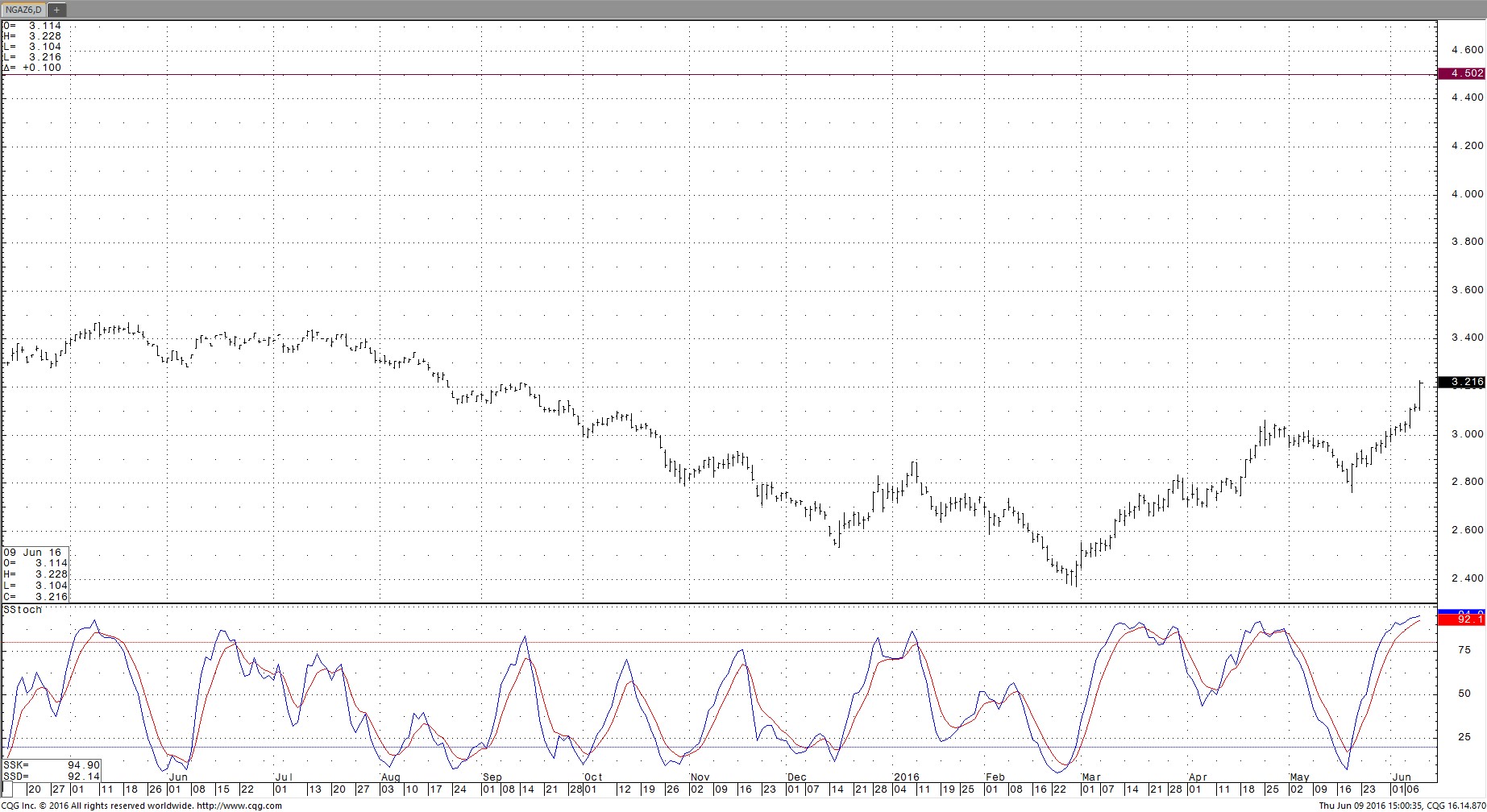Image resolution: width=1487 pixels, height=812 pixels.
Task: Click the small box at the time axis start
Action: tap(7, 789)
